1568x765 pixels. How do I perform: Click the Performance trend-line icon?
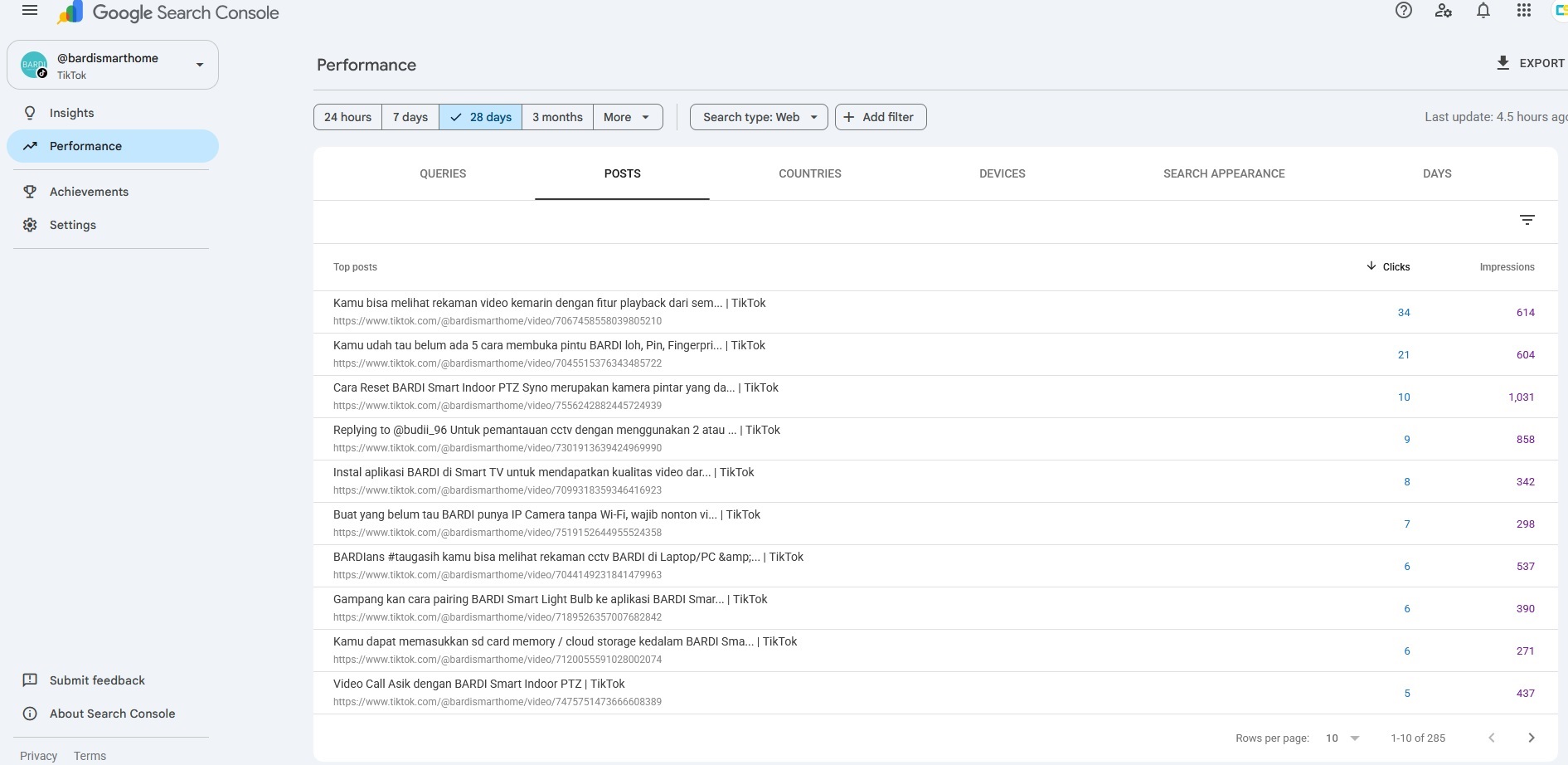click(x=30, y=146)
